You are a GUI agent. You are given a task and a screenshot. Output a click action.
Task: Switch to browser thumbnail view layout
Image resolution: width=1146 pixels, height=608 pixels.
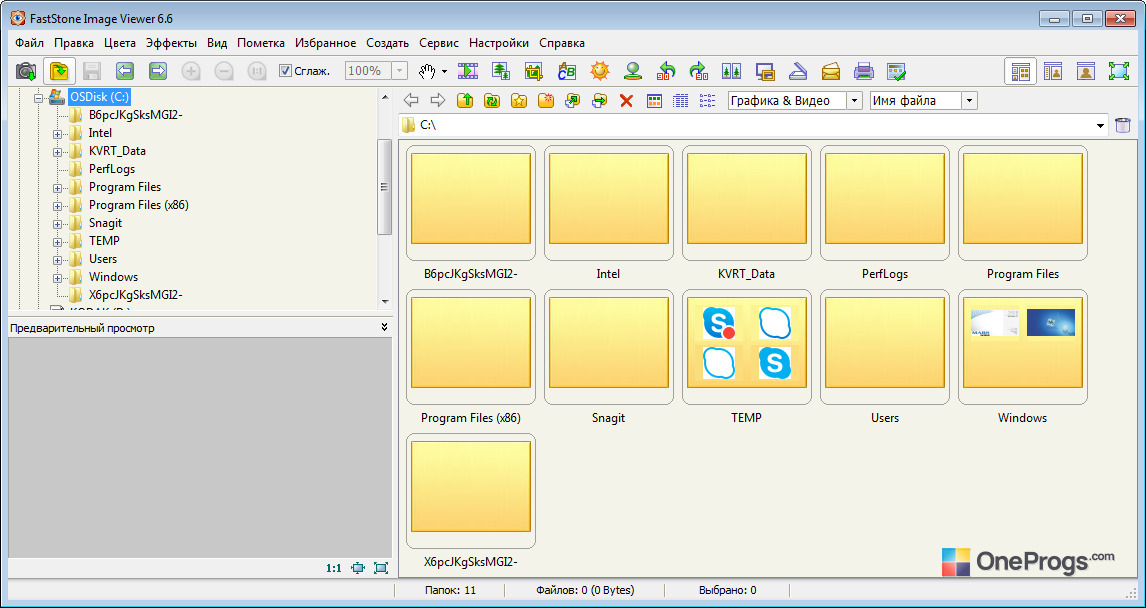click(x=1020, y=71)
